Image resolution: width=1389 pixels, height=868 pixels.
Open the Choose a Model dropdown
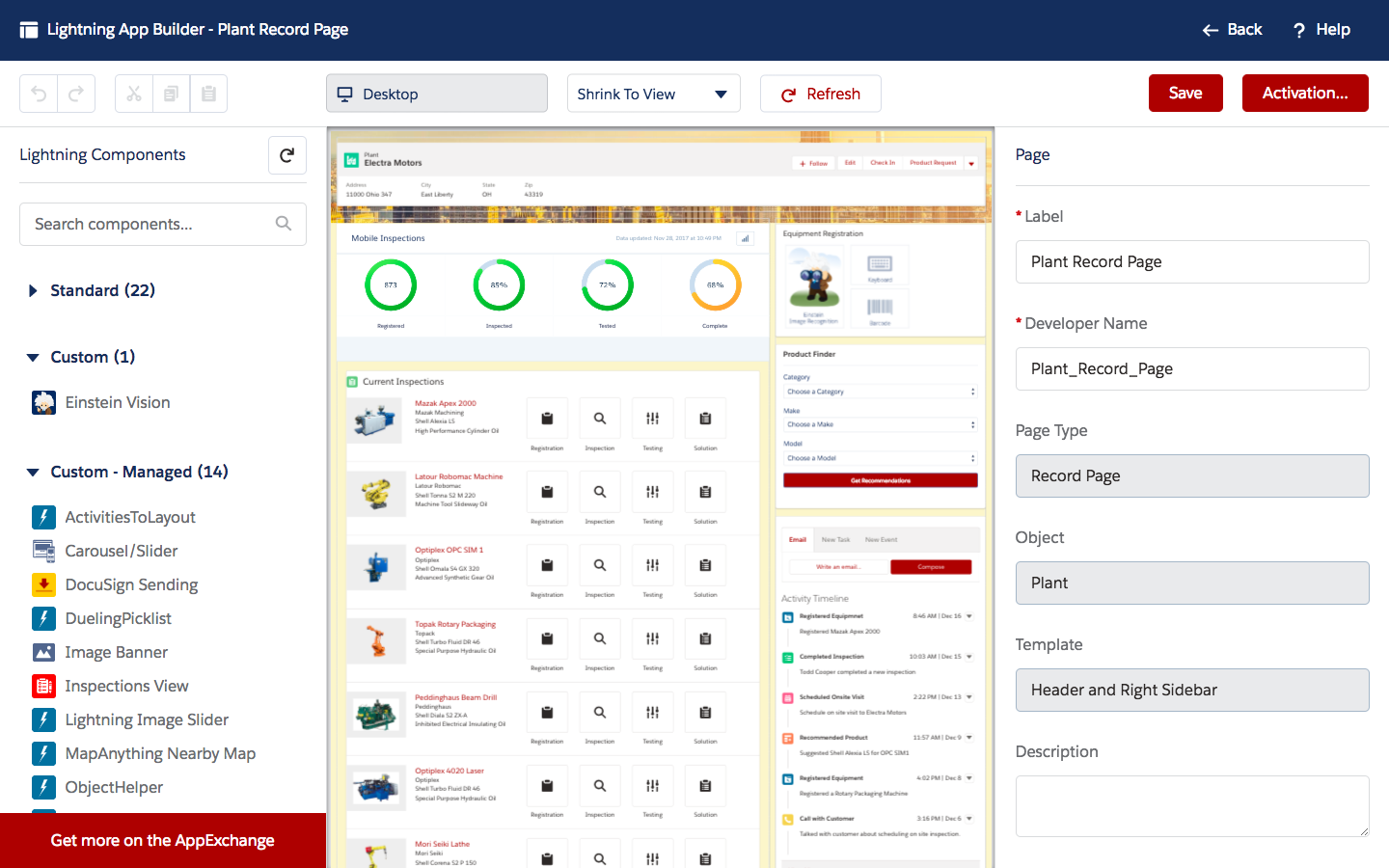(881, 458)
